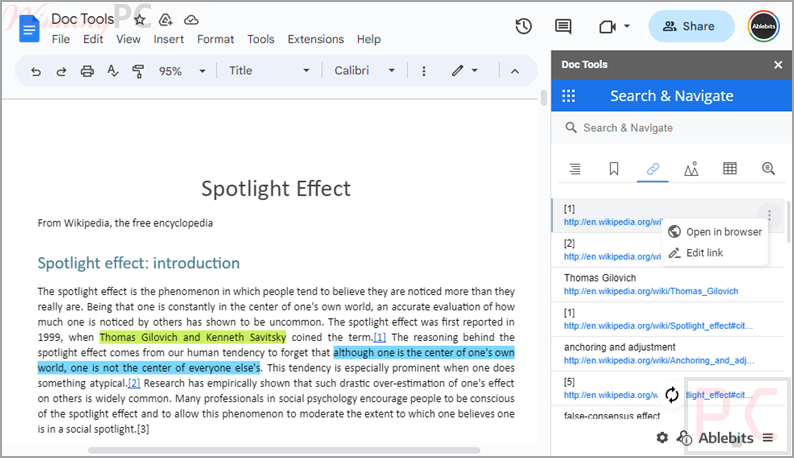
Task: Switch to the links tab
Action: coord(653,169)
